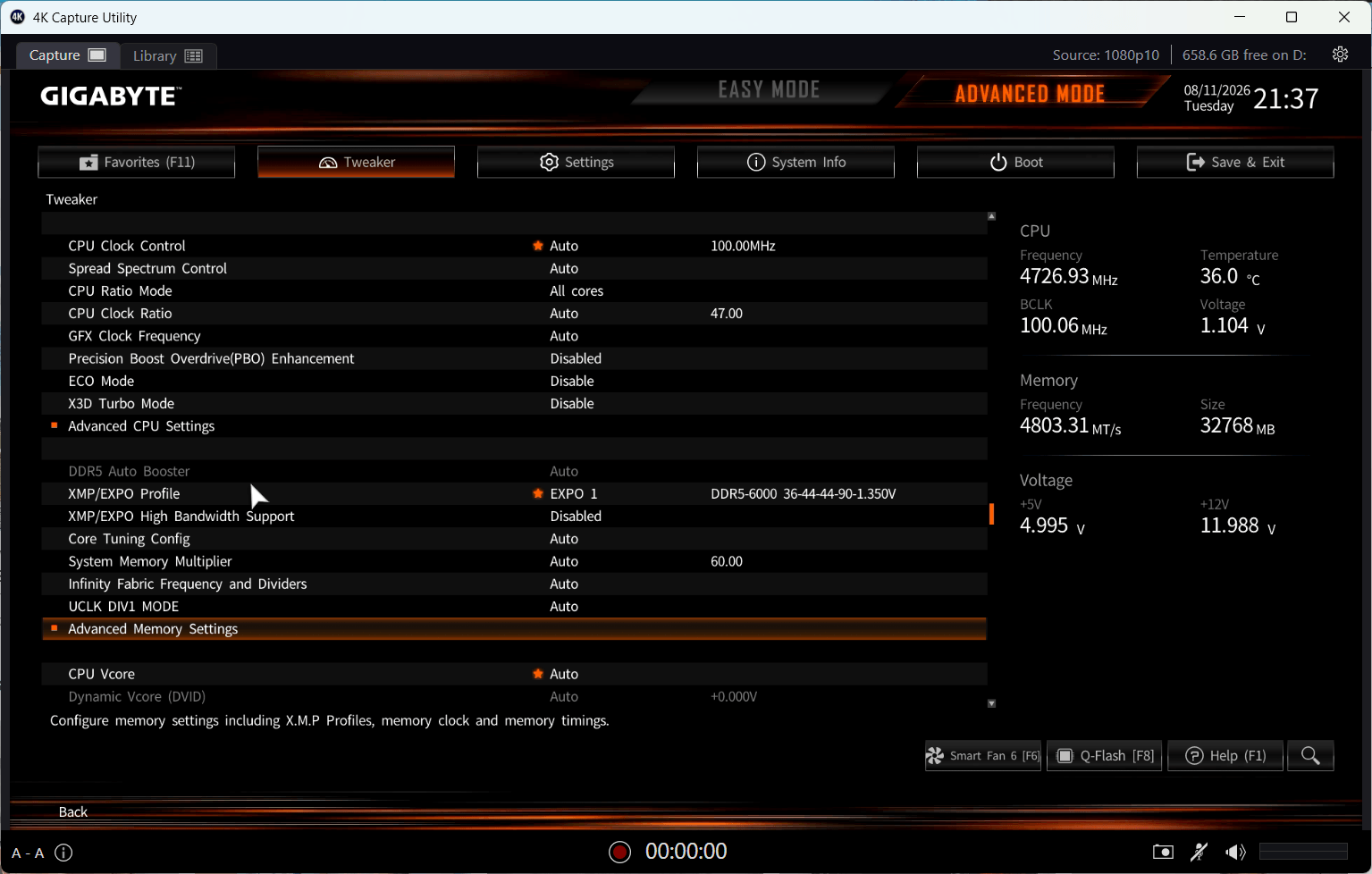Open the Settings tab in BIOS
1372x874 pixels.
click(x=577, y=162)
